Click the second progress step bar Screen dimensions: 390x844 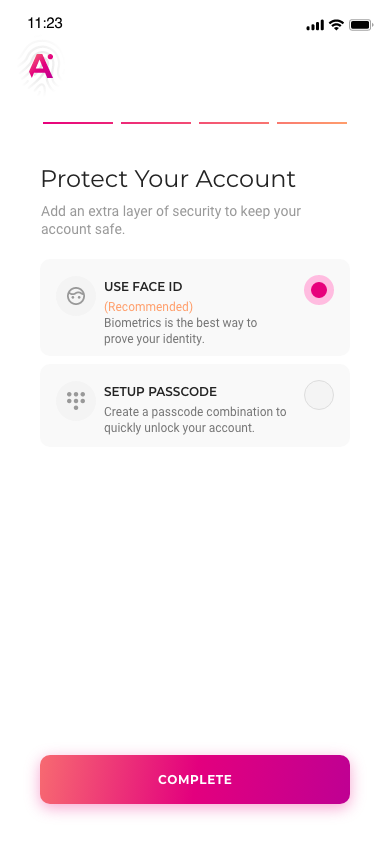pos(156,123)
